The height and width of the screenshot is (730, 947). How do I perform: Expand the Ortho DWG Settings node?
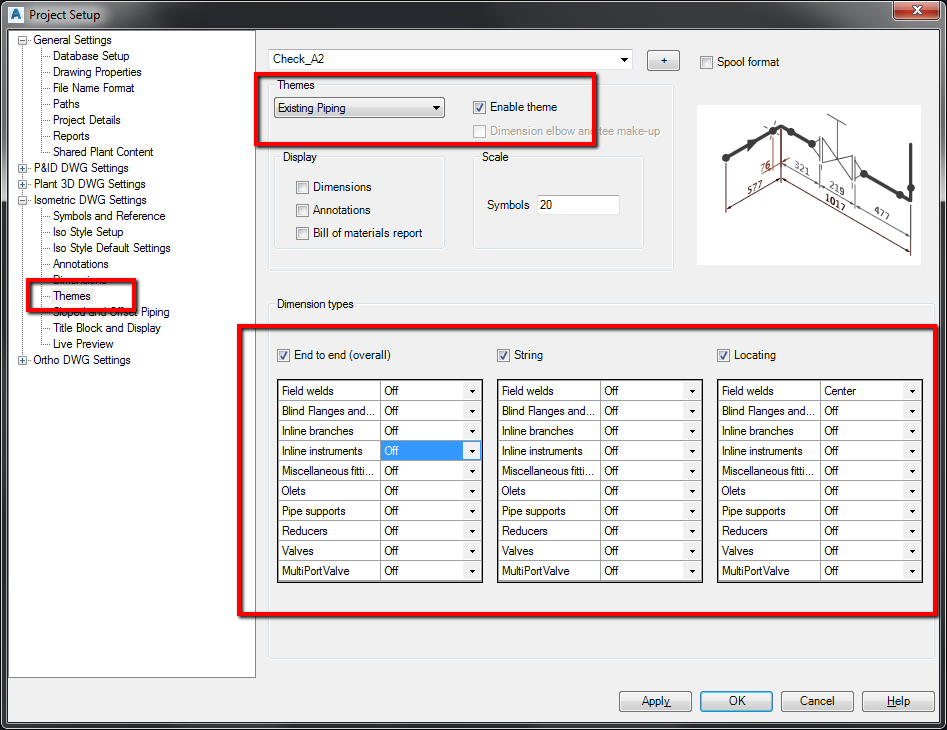click(22, 359)
